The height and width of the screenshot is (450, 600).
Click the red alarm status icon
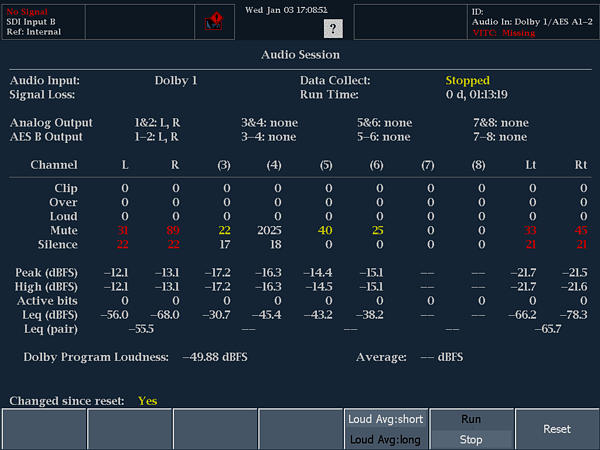coord(214,22)
